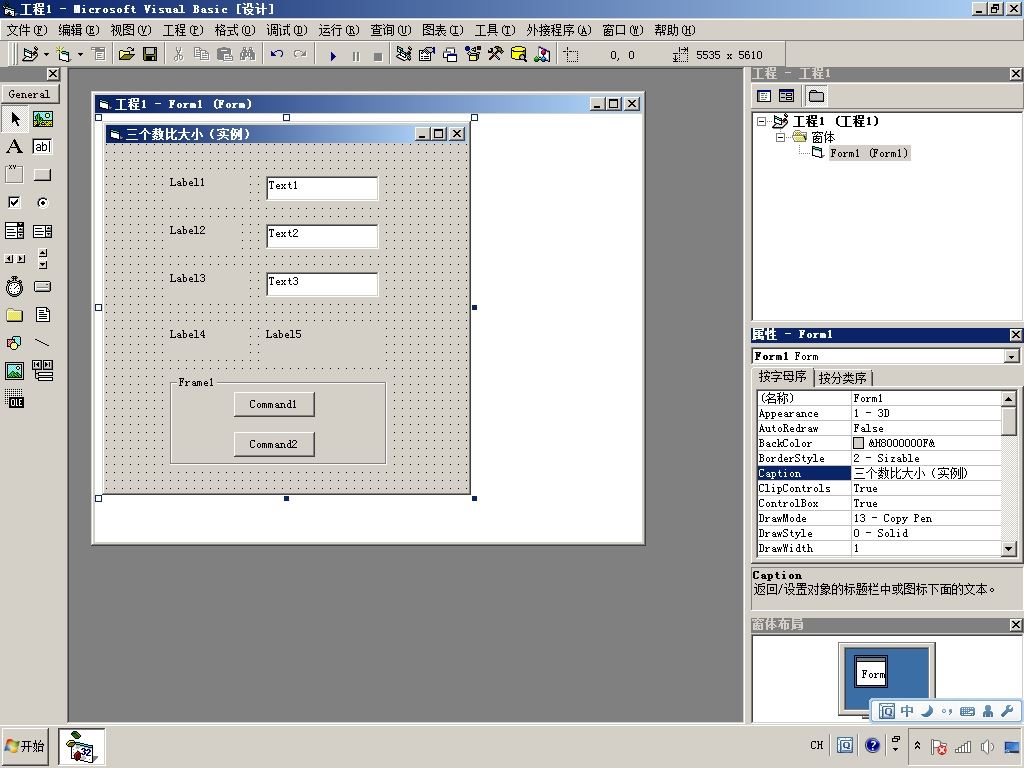Select the ListBox tool
The width and height of the screenshot is (1024, 768).
(x=42, y=231)
